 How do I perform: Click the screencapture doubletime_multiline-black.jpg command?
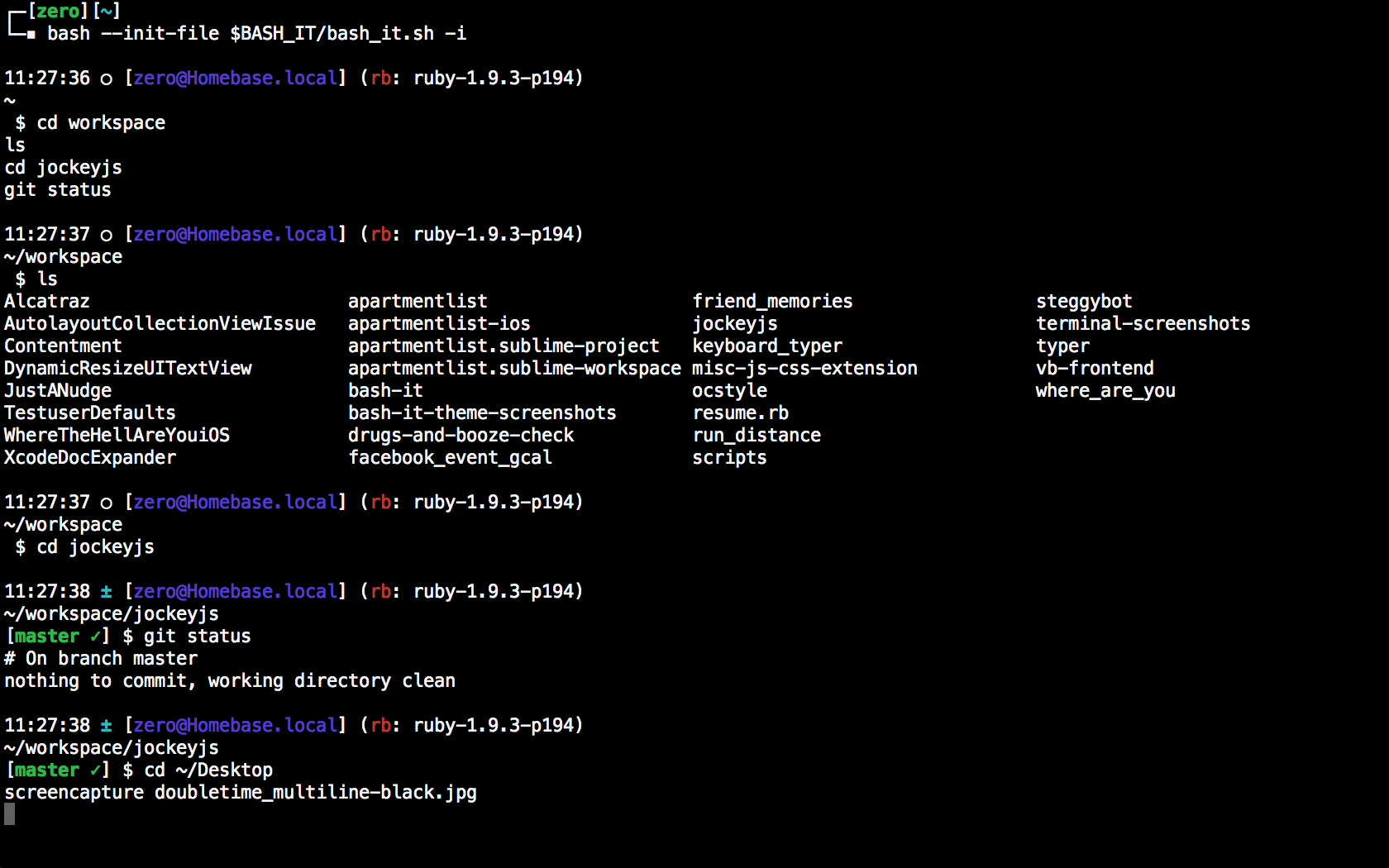pos(241,792)
